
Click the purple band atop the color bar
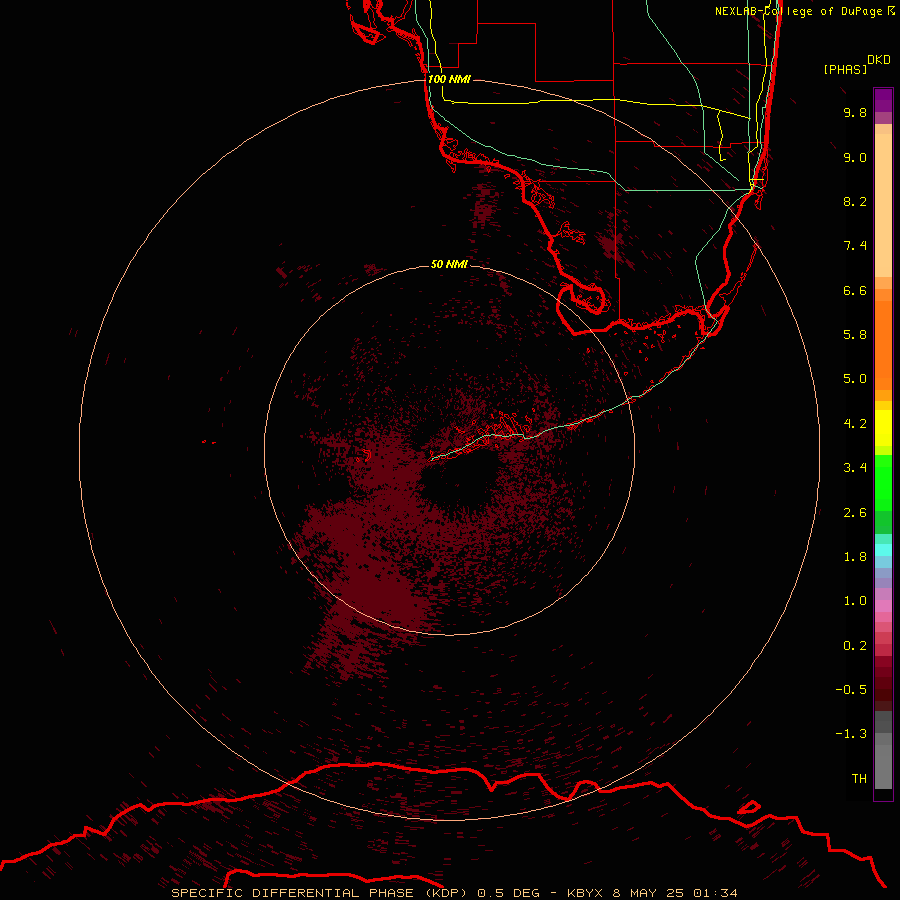tap(883, 100)
